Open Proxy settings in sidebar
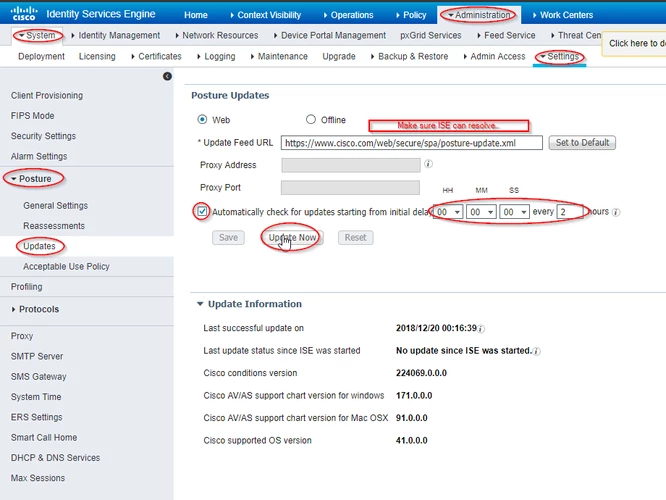666x500 pixels. [22, 336]
